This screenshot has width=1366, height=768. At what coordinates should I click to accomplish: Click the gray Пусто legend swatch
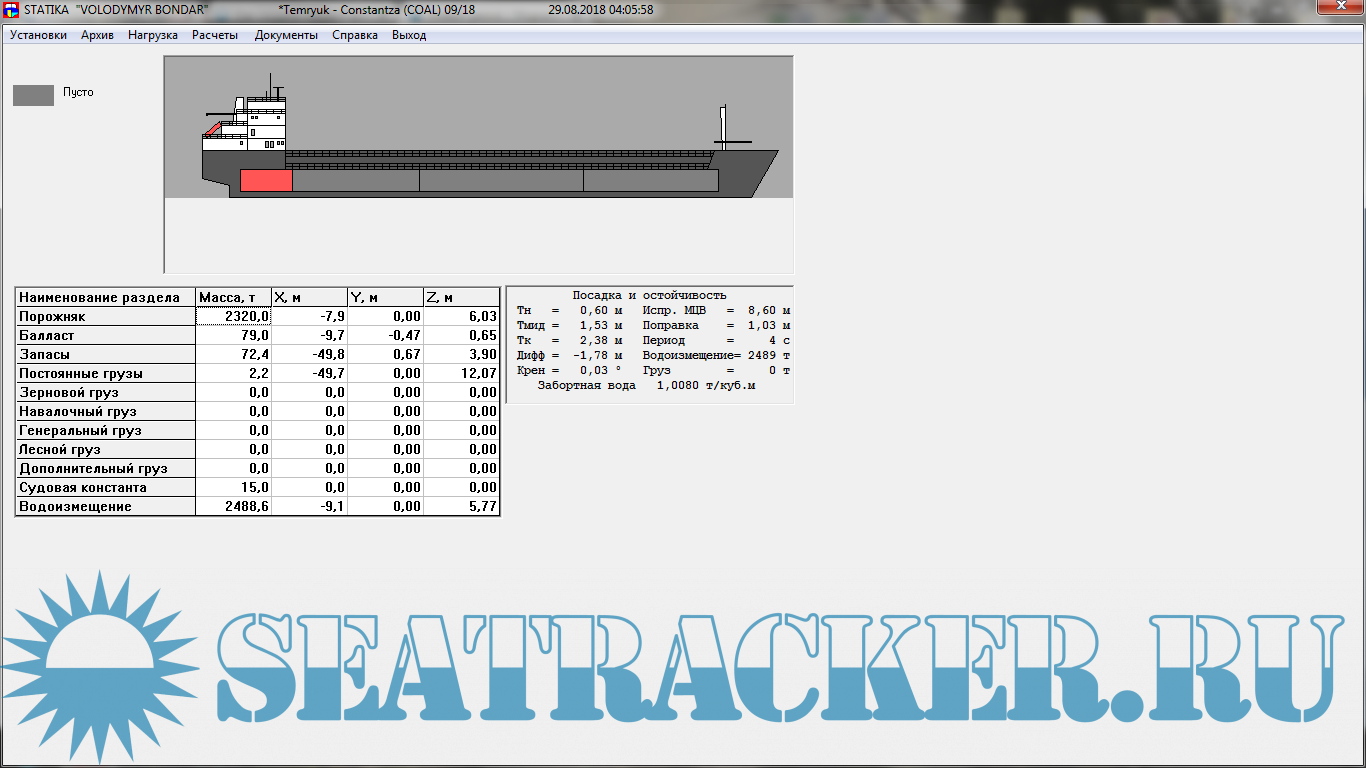point(33,95)
